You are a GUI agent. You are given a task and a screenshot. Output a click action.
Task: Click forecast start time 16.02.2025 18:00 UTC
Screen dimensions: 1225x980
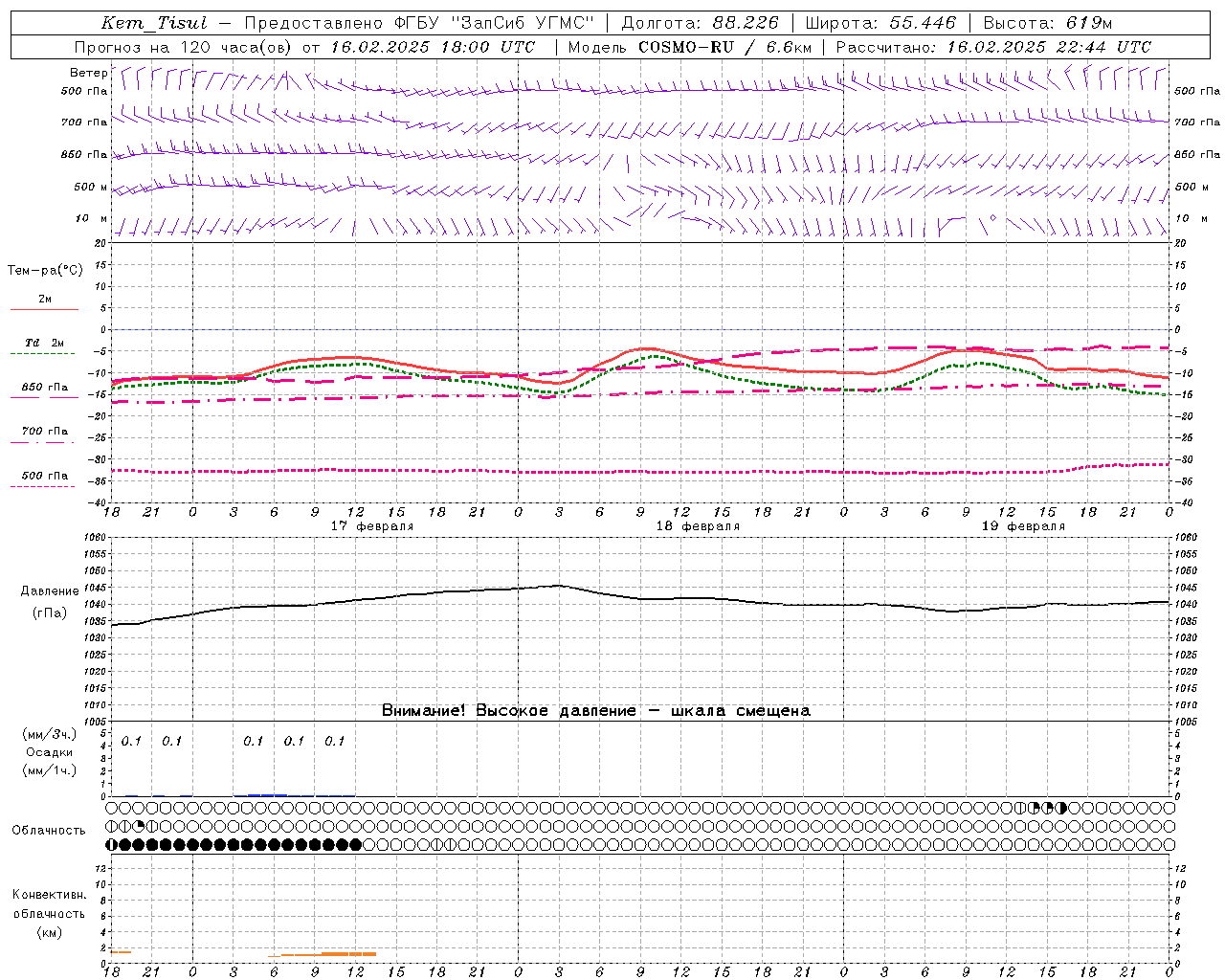[433, 47]
